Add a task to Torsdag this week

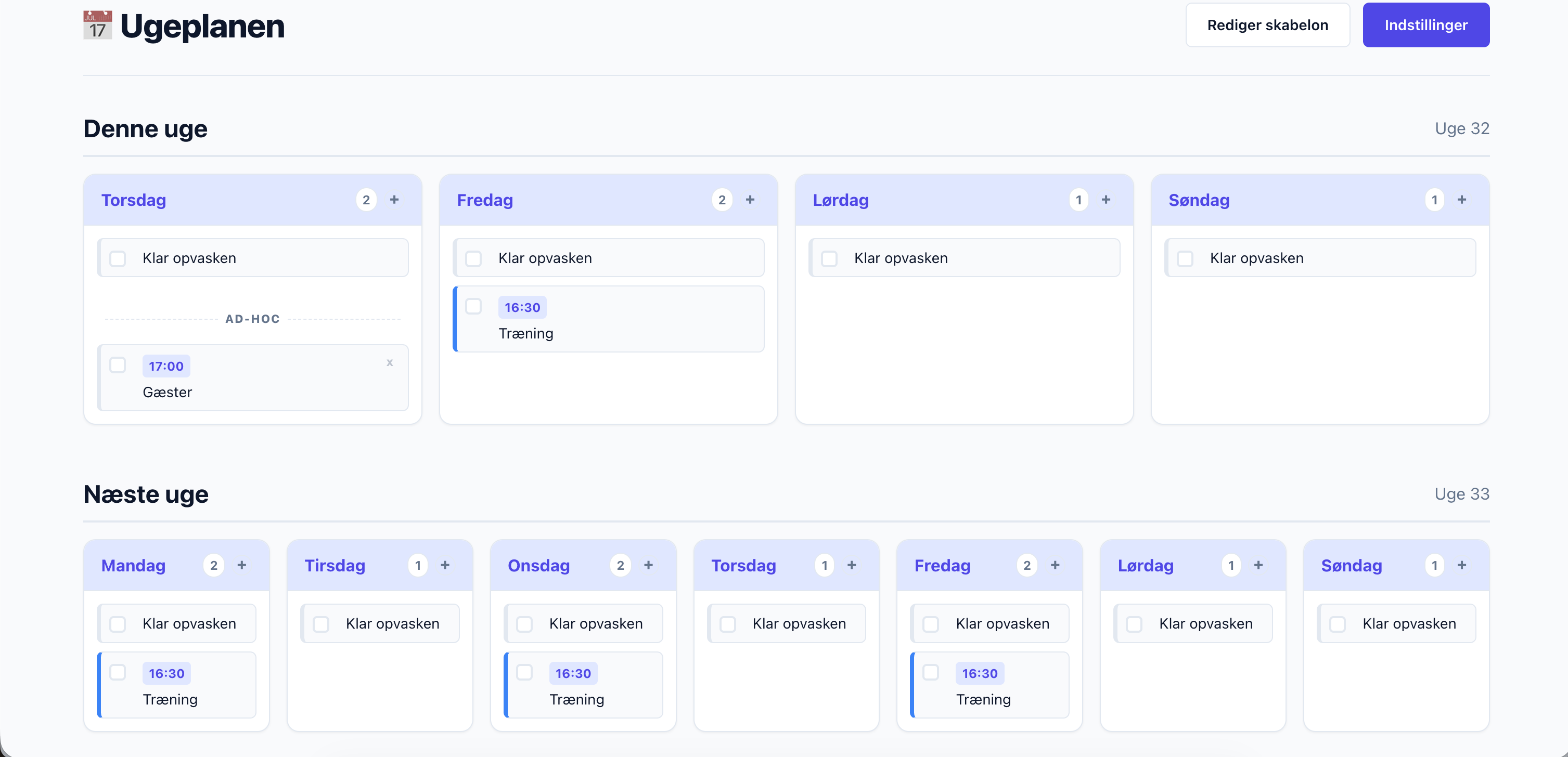[x=394, y=200]
